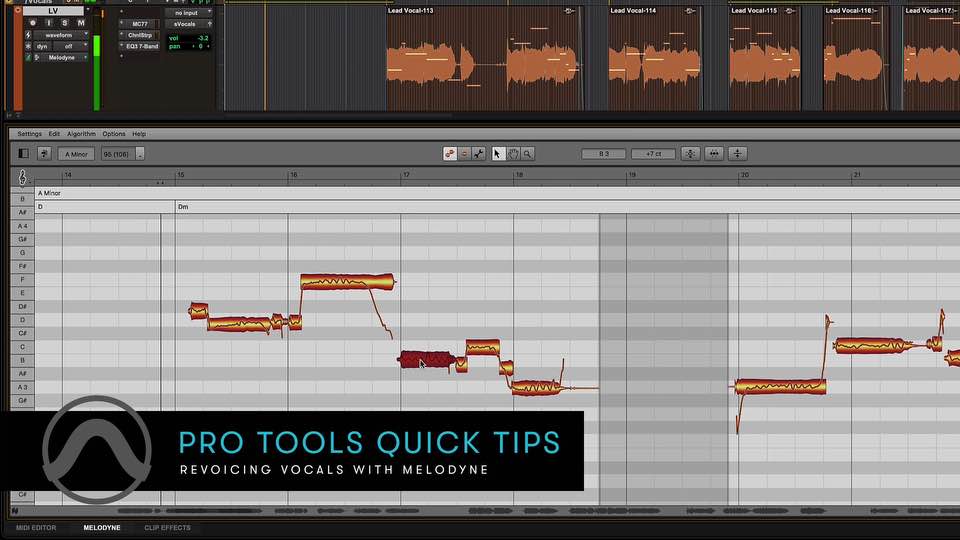Open the dyn timebase selector
The width and height of the screenshot is (960, 540).
[44, 46]
